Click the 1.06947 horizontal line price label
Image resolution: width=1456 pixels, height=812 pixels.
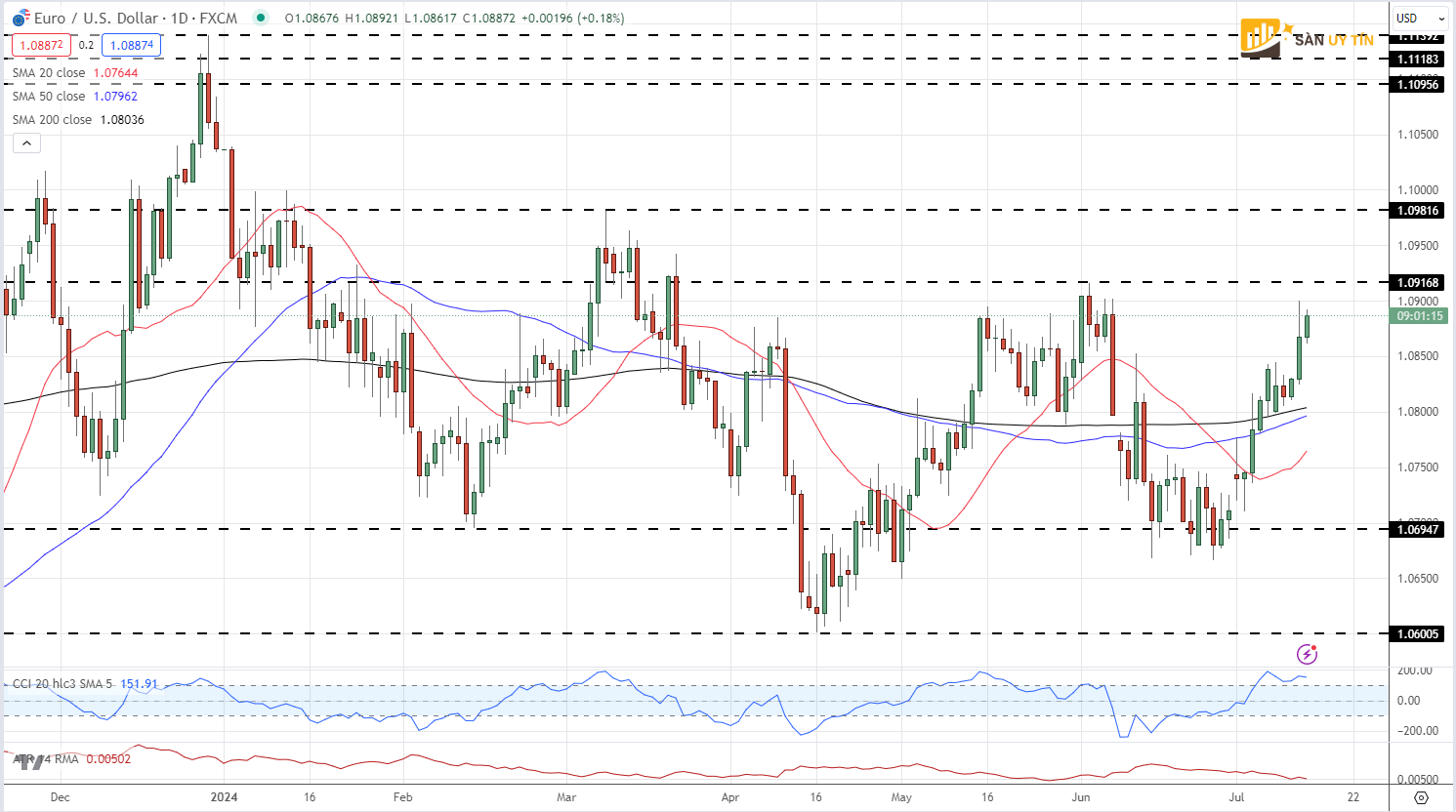point(1418,530)
